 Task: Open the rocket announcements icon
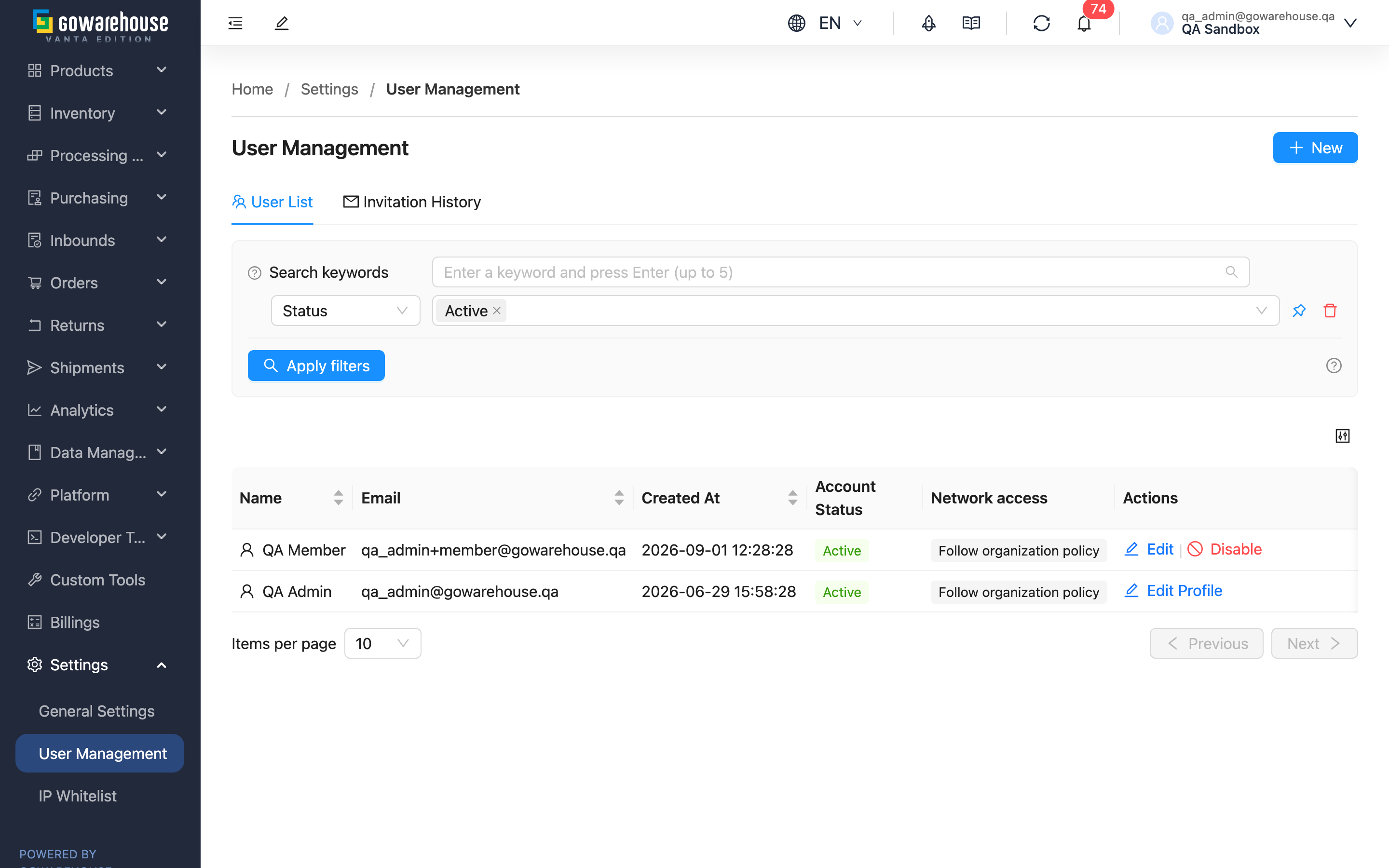(x=928, y=23)
